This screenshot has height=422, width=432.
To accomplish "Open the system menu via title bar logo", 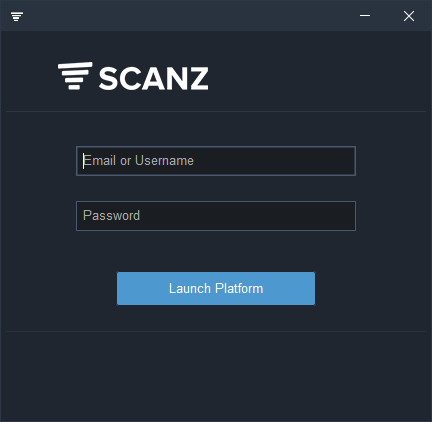I will pyautogui.click(x=17, y=16).
